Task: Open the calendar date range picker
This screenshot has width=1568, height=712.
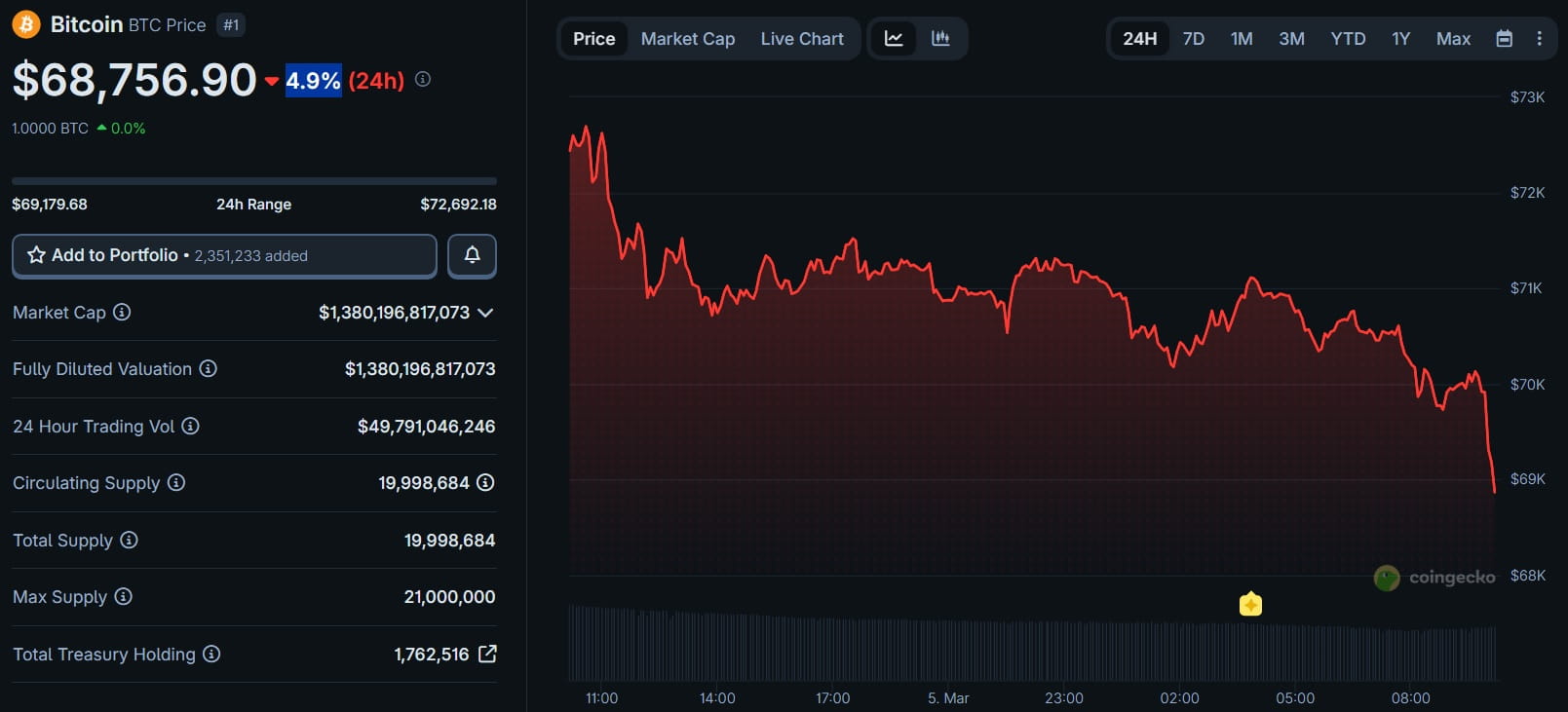Action: [x=1504, y=39]
